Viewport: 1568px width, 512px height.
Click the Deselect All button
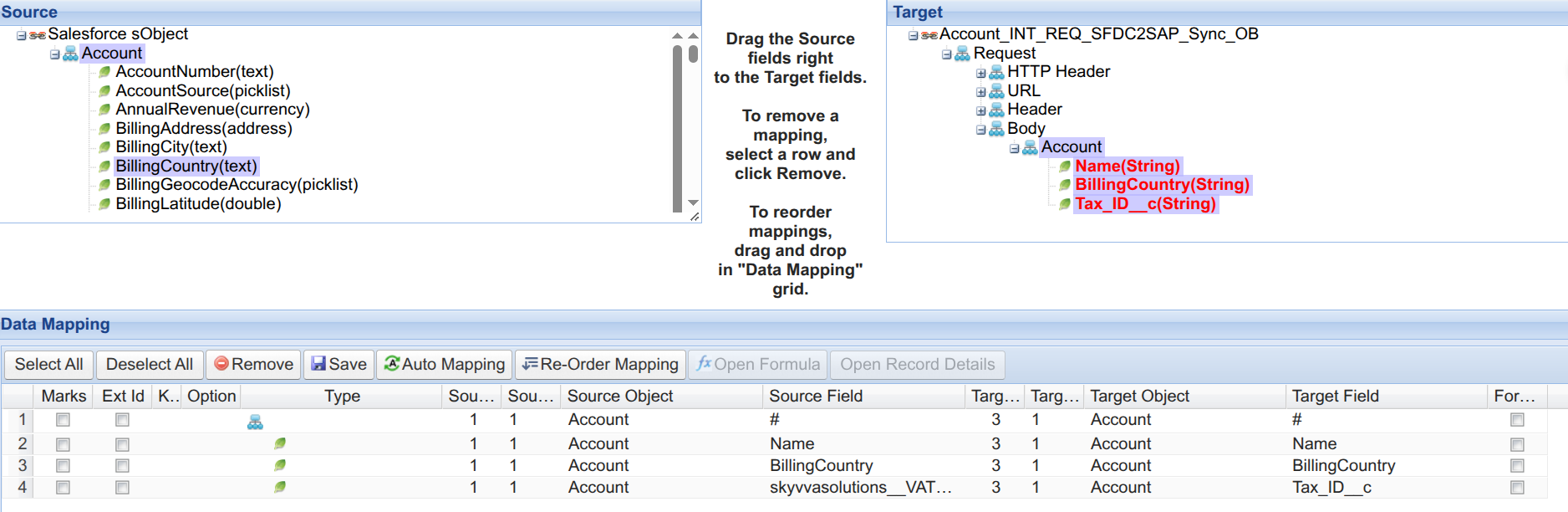(x=150, y=365)
